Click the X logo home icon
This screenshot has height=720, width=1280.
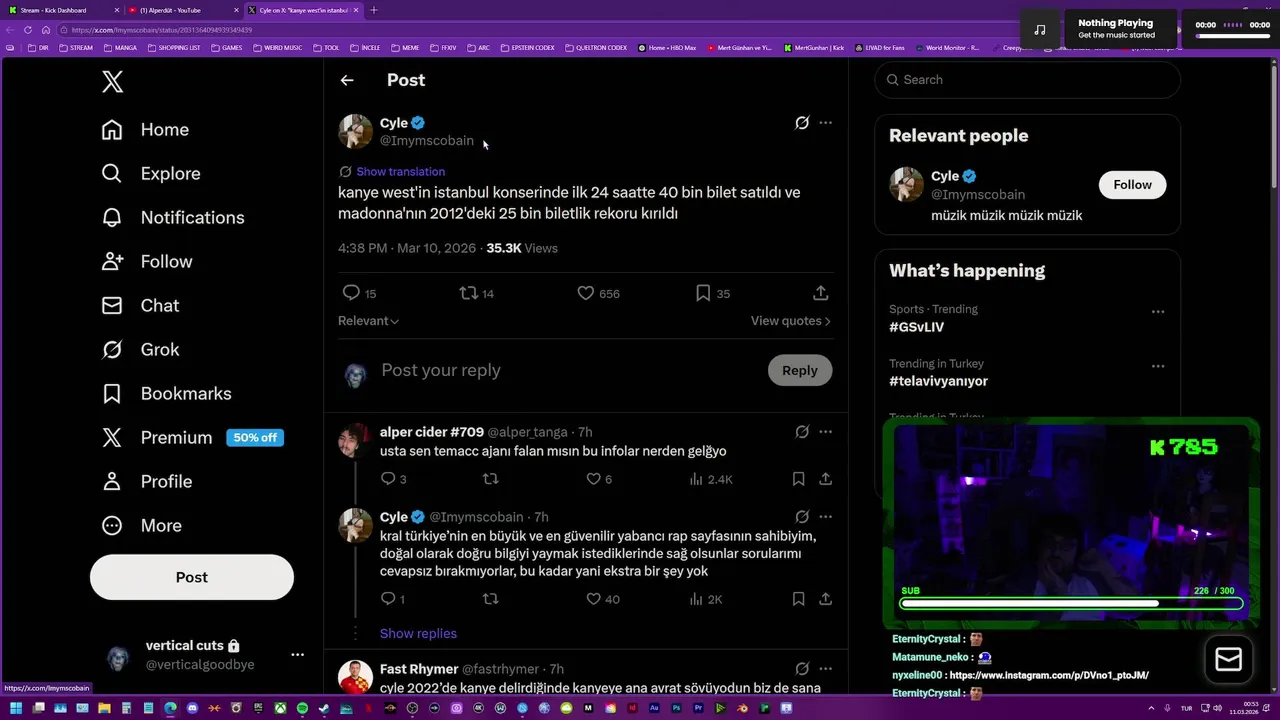[x=113, y=82]
